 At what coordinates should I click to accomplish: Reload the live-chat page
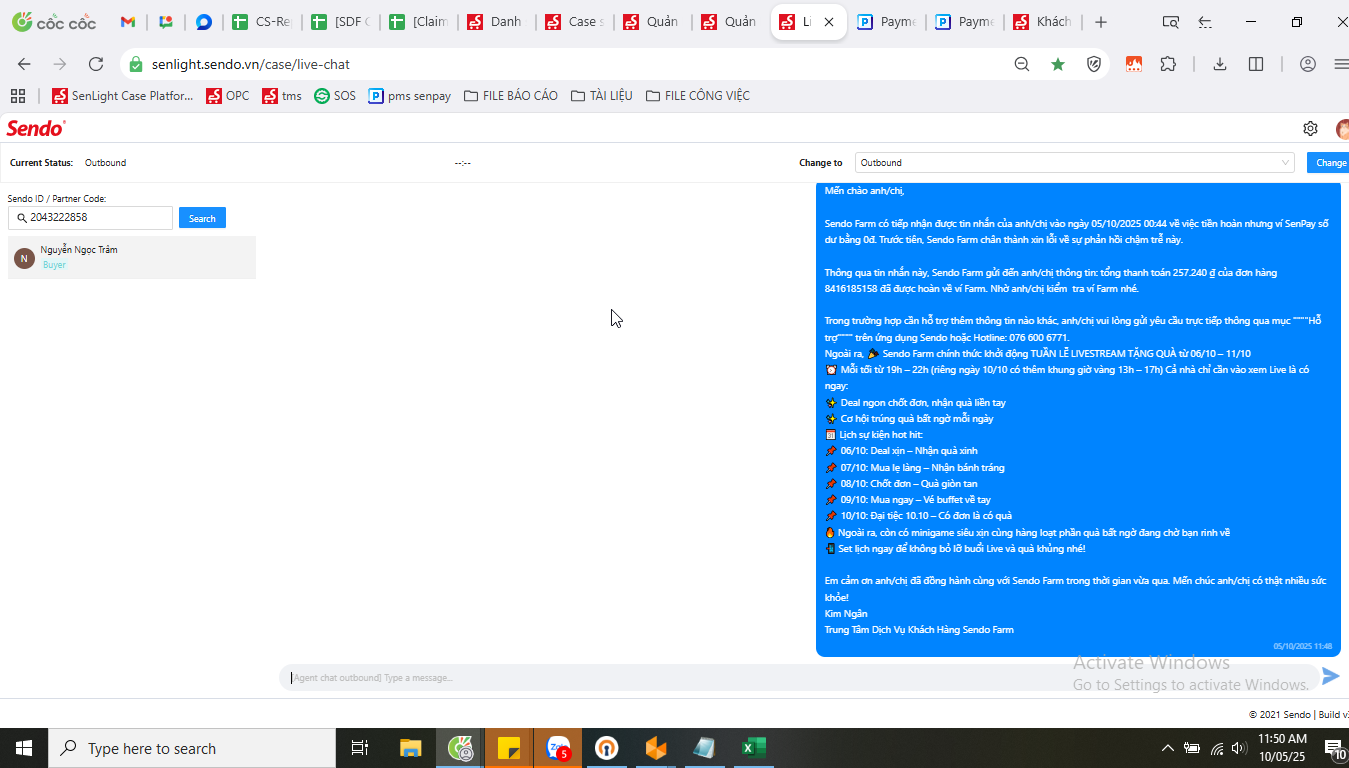tap(96, 64)
